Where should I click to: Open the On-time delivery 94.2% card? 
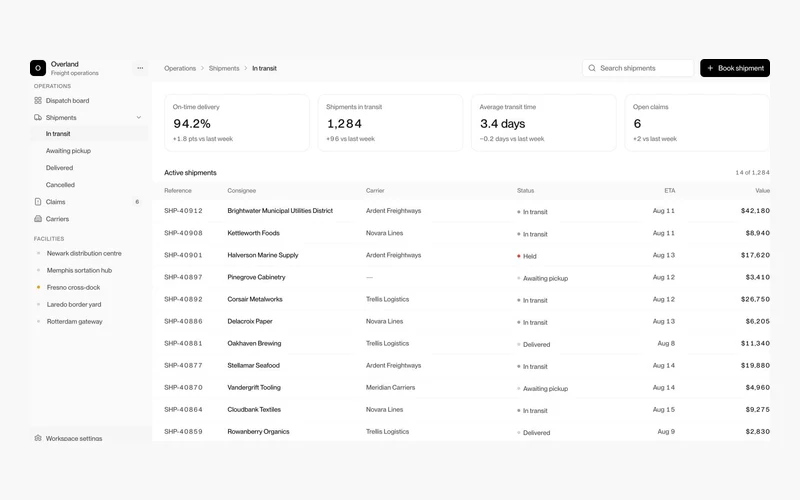click(x=237, y=122)
